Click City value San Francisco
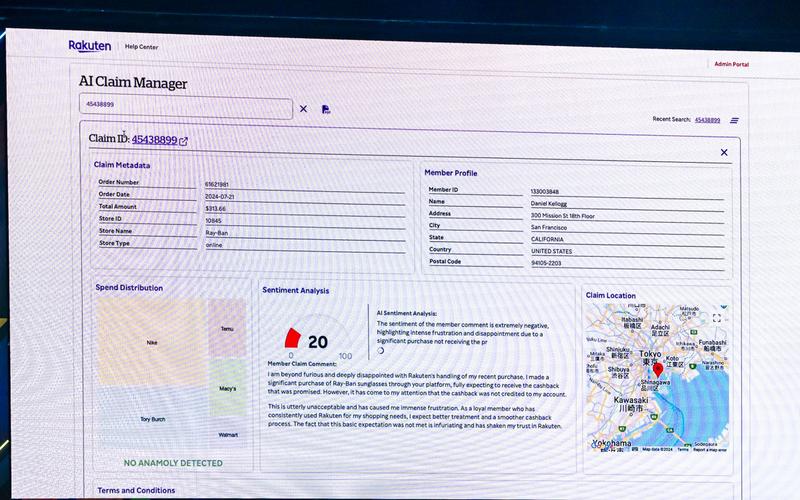This screenshot has width=800, height=500. coord(548,228)
